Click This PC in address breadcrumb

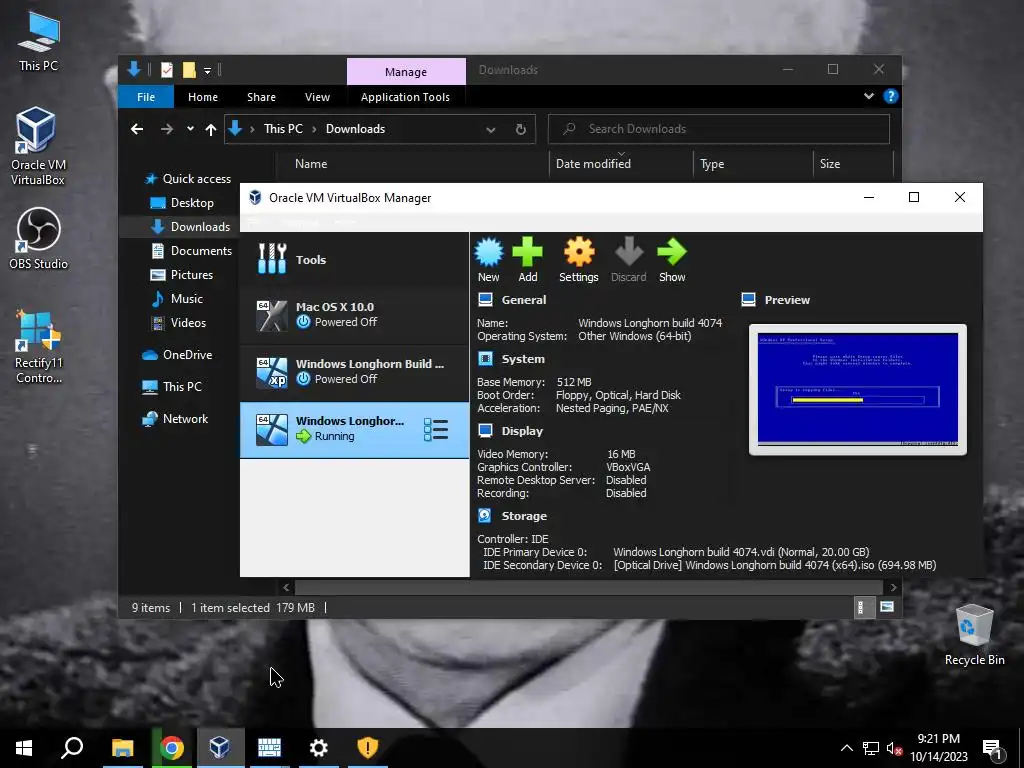click(x=283, y=129)
